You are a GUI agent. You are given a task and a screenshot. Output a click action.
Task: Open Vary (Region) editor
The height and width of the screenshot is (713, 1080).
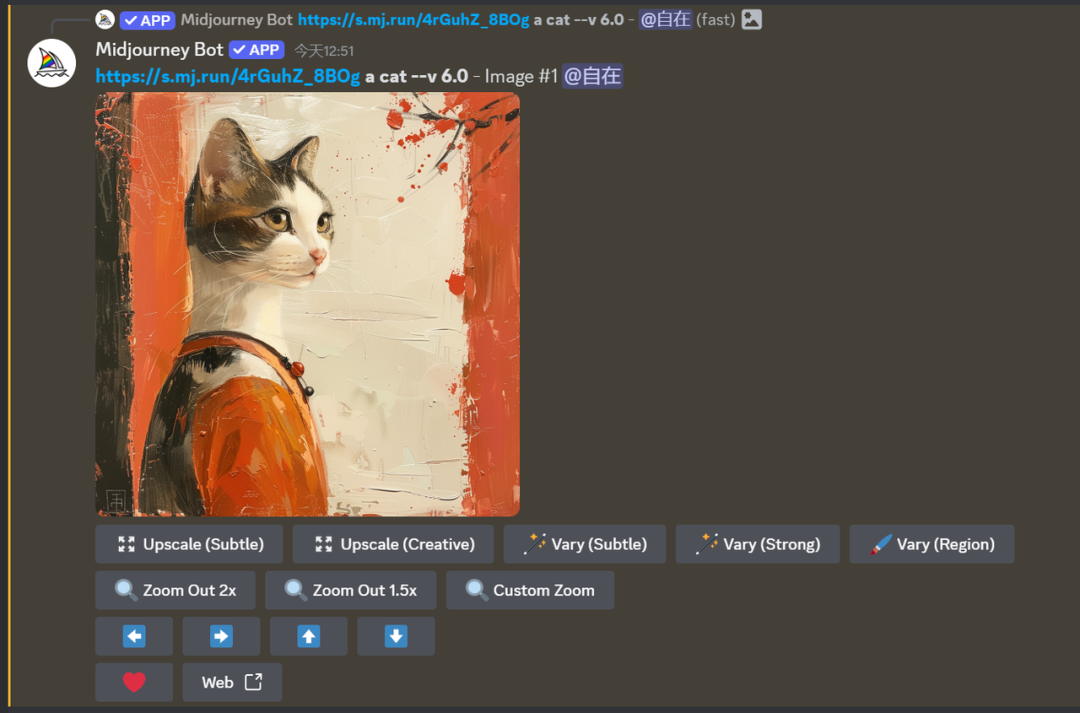click(931, 544)
